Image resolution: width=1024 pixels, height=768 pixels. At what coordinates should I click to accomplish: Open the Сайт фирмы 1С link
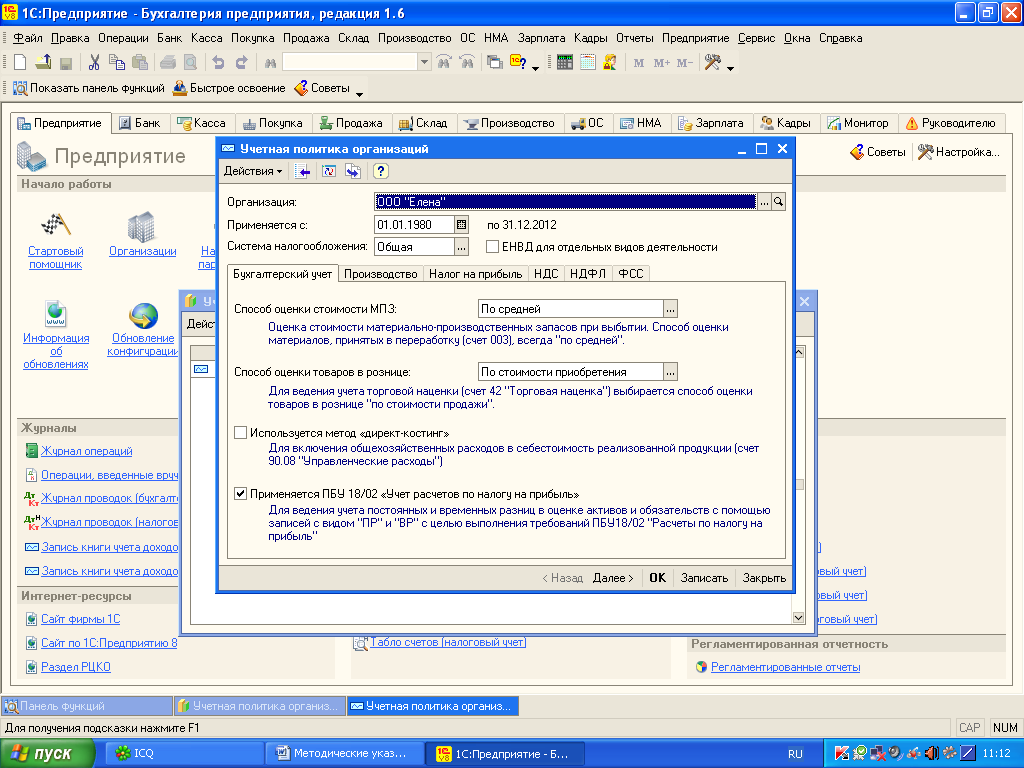click(80, 619)
